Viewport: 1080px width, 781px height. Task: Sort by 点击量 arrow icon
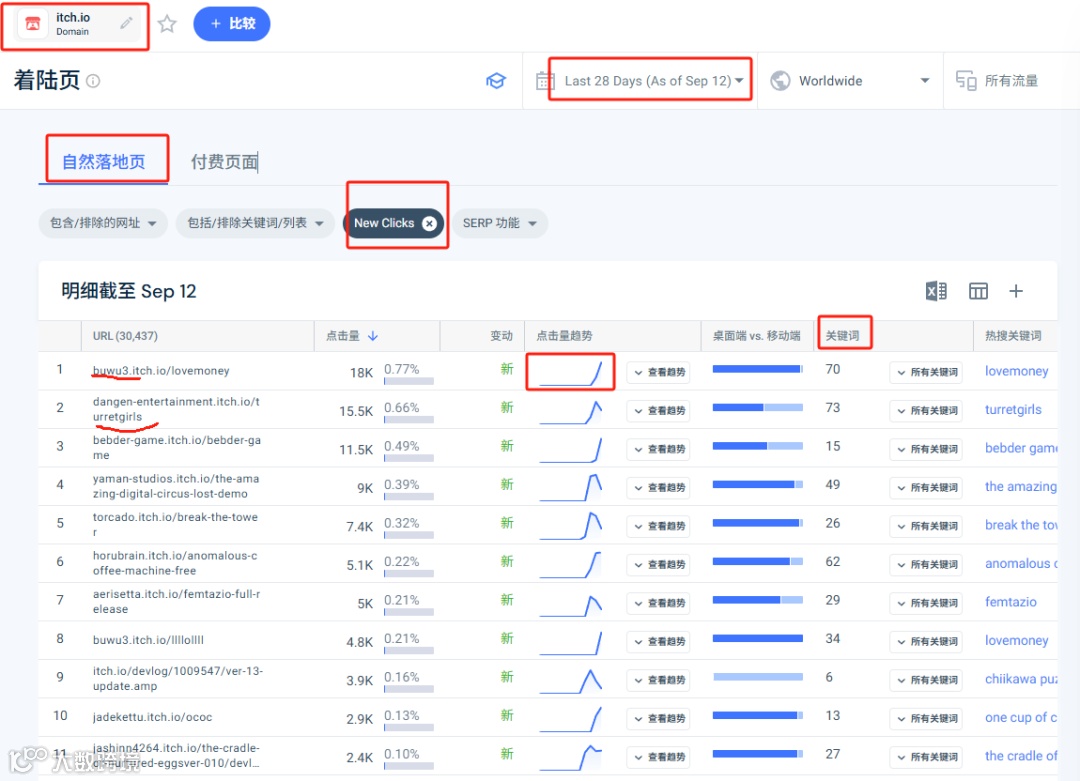click(x=373, y=336)
